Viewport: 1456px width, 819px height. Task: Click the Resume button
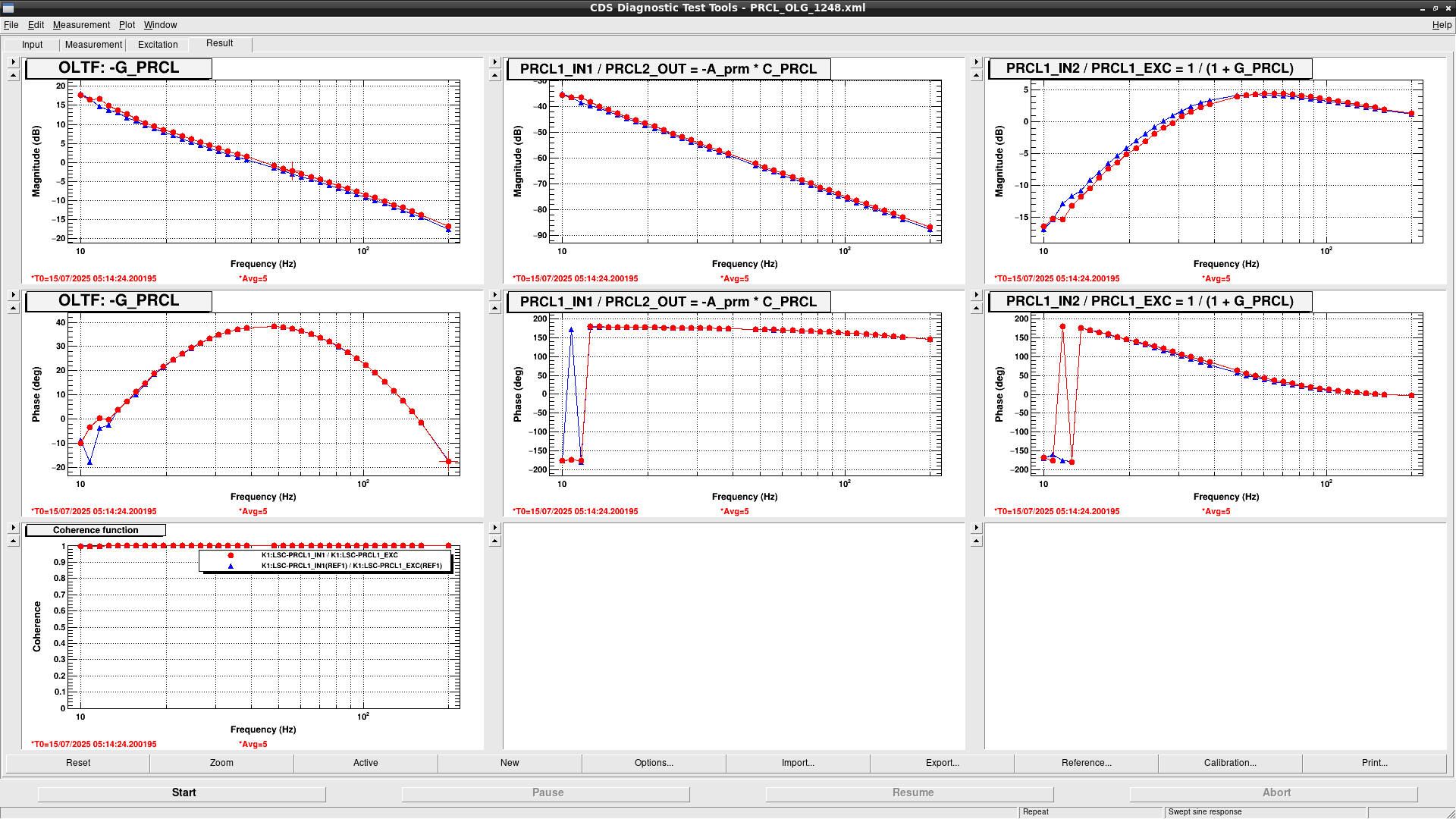point(910,792)
